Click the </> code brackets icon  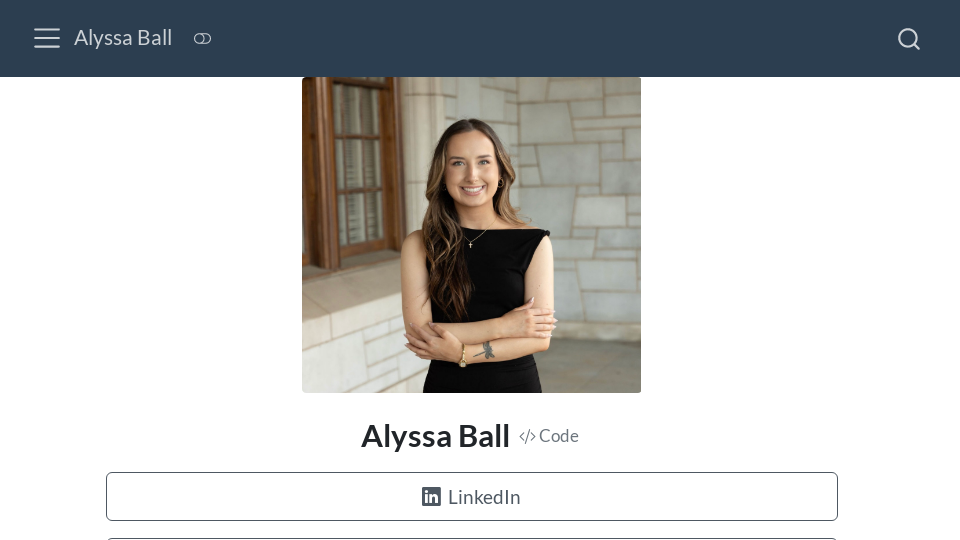527,437
